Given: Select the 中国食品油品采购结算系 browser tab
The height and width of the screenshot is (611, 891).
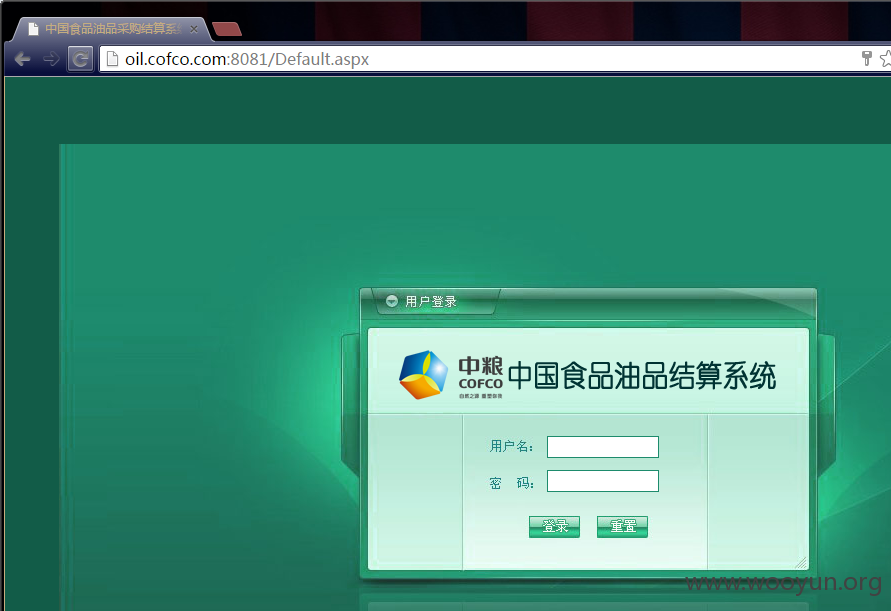Looking at the screenshot, I should (113, 29).
